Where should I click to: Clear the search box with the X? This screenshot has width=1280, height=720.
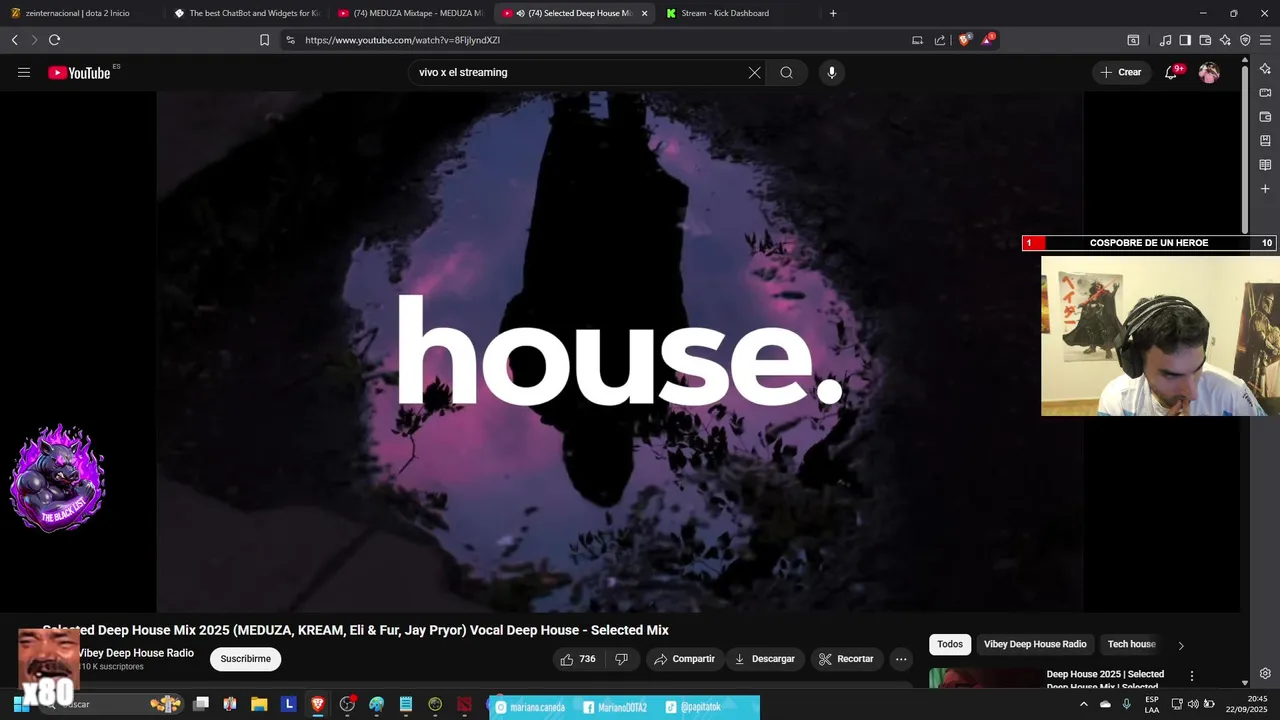[754, 72]
